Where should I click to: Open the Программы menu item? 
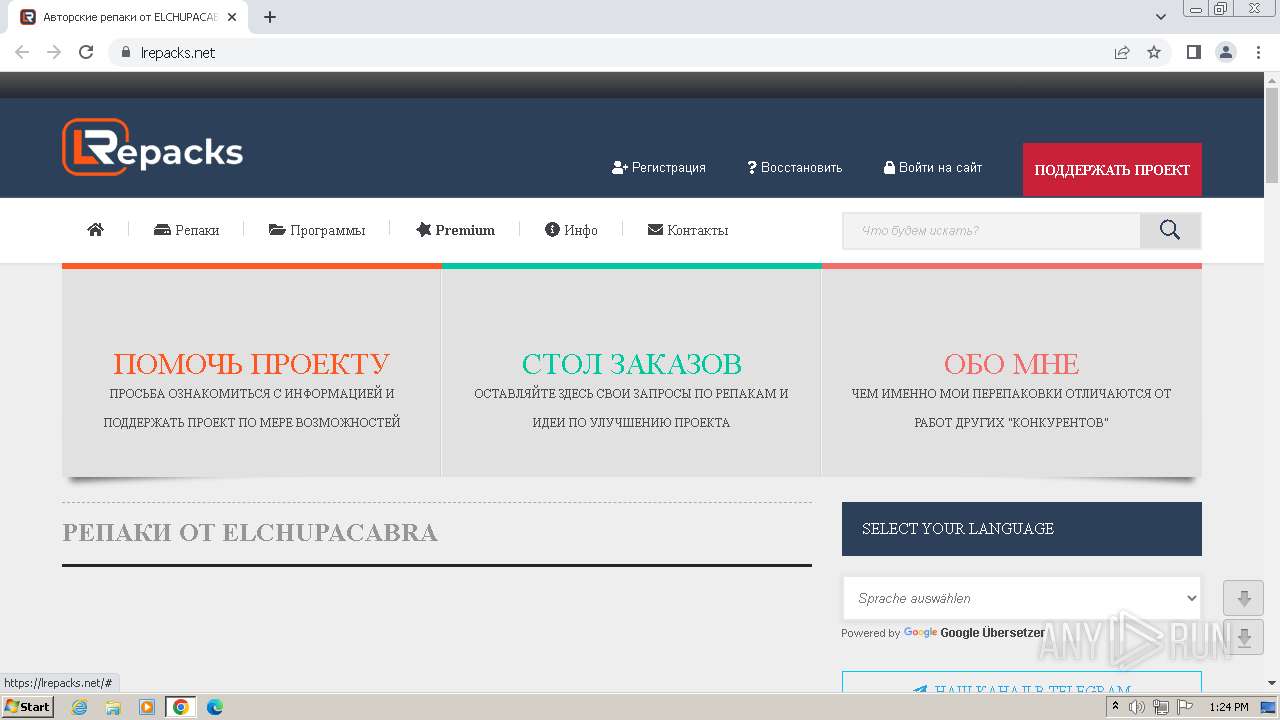point(317,230)
